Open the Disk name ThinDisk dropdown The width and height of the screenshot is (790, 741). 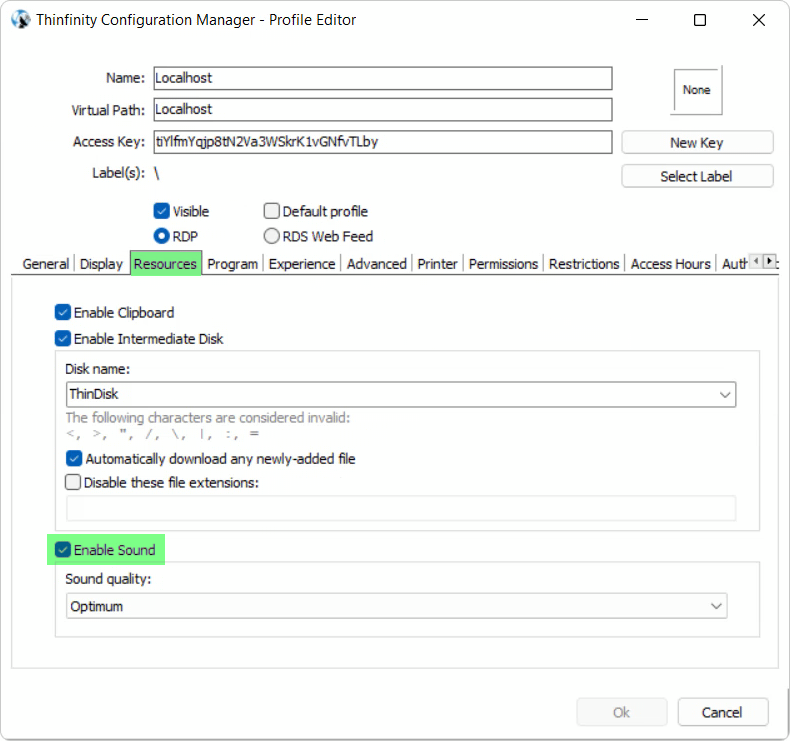401,394
